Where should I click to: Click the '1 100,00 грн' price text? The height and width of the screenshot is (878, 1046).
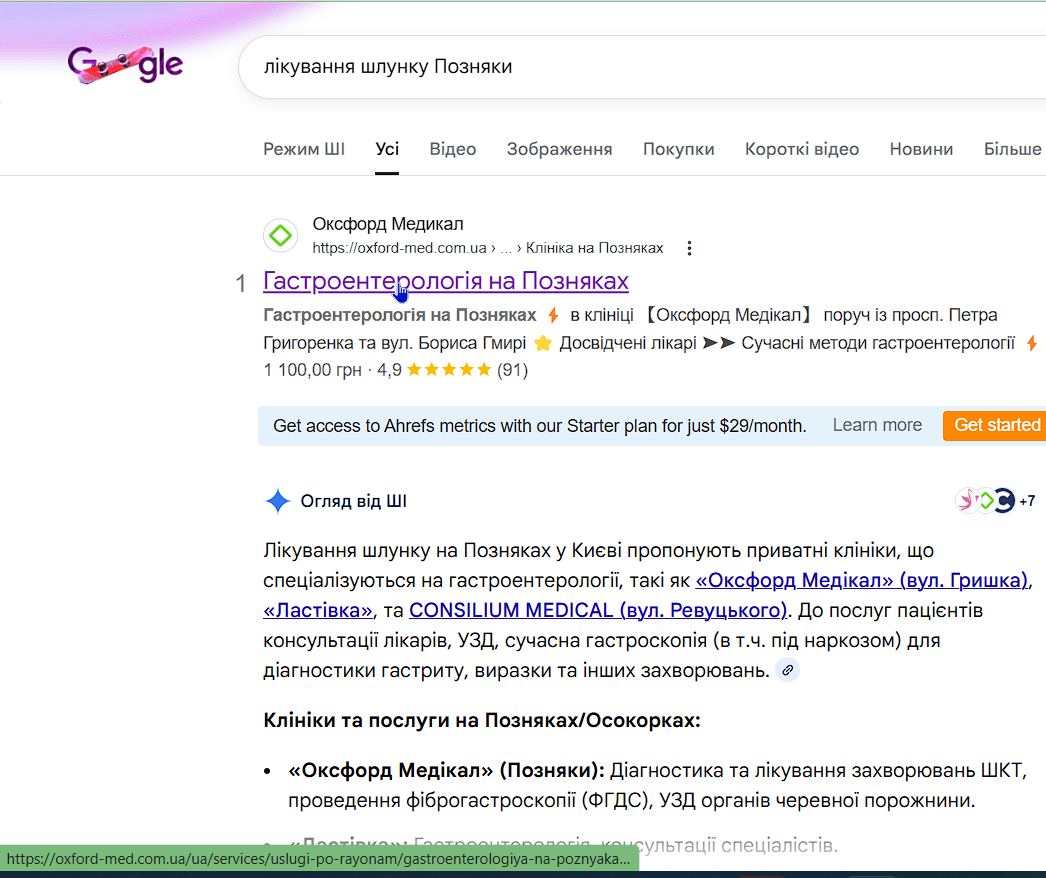(x=312, y=370)
